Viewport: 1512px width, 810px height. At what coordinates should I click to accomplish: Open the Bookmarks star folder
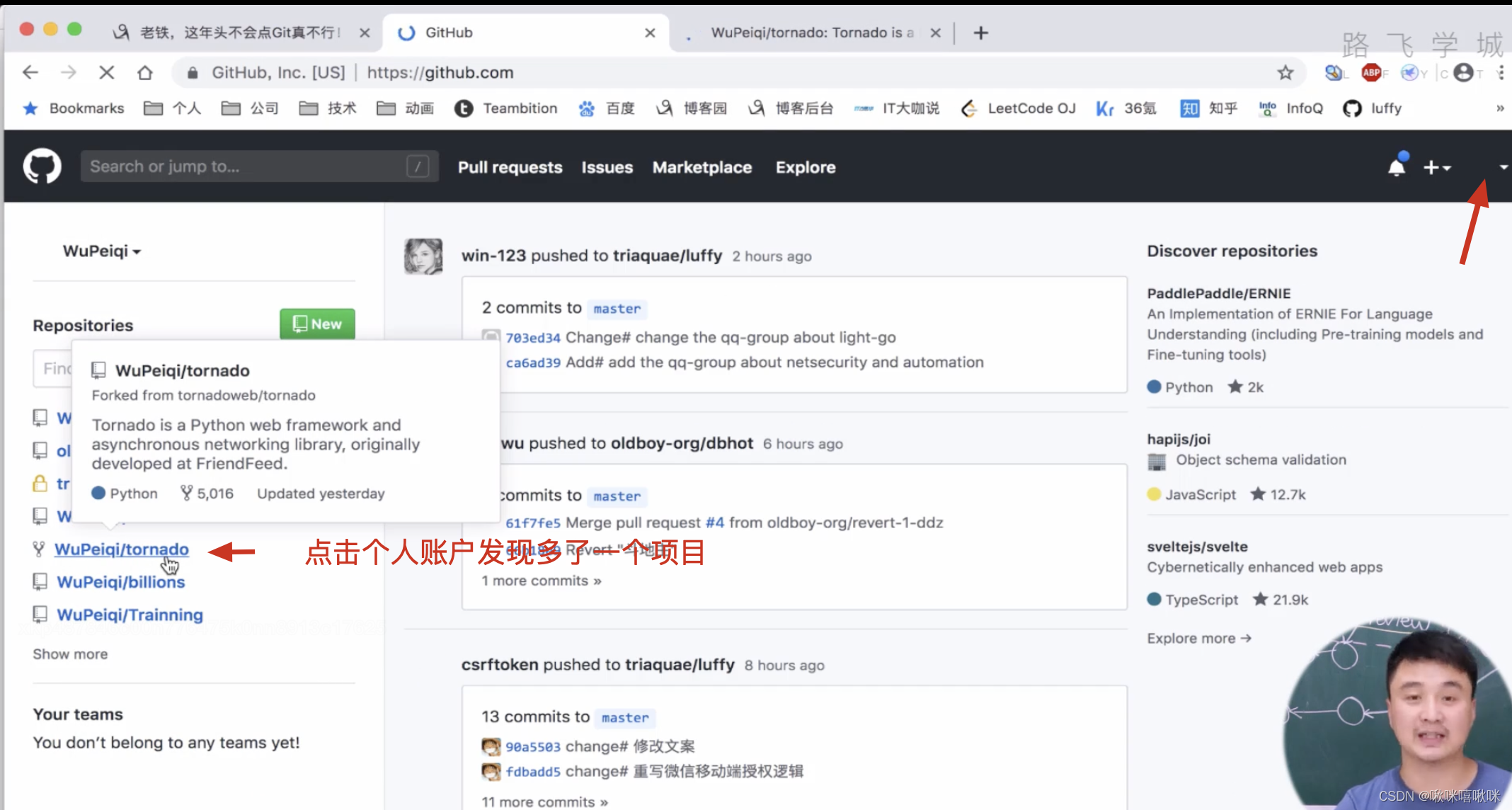(73, 108)
